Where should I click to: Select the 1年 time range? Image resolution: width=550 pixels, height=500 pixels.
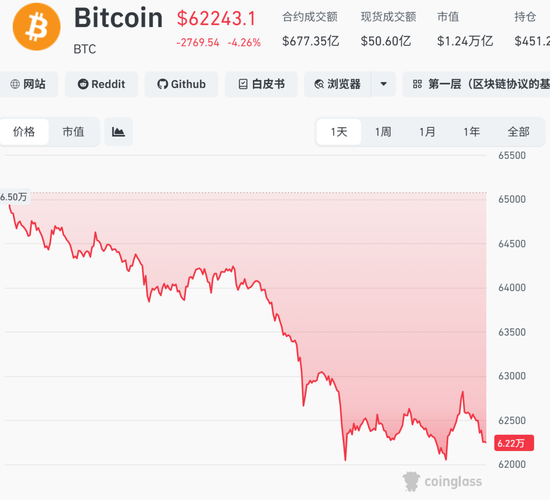coord(471,132)
